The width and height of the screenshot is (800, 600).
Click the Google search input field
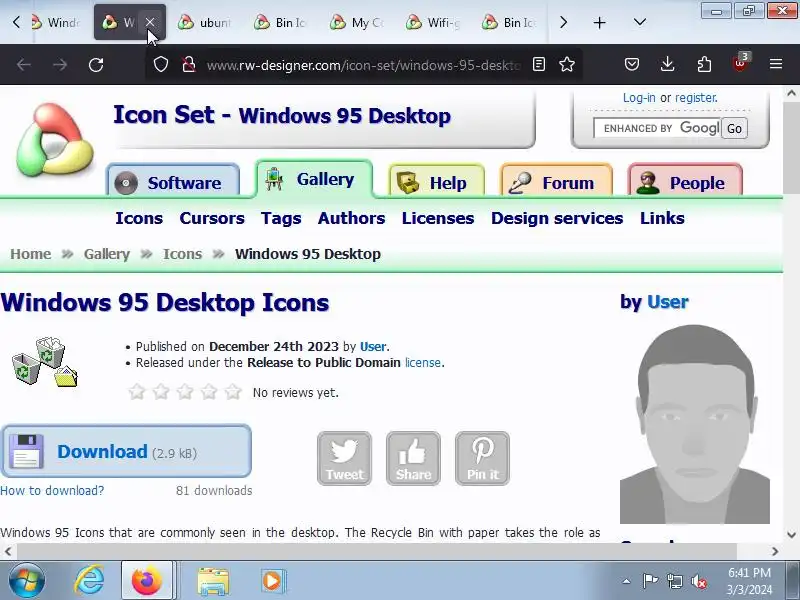tap(657, 128)
